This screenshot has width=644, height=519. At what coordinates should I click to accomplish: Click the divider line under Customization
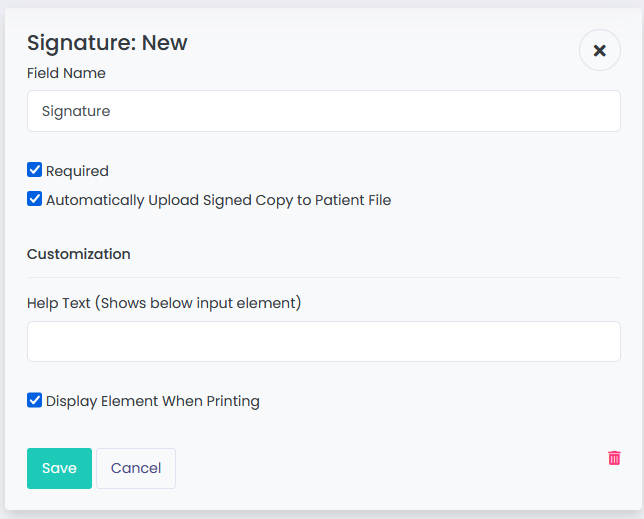324,278
